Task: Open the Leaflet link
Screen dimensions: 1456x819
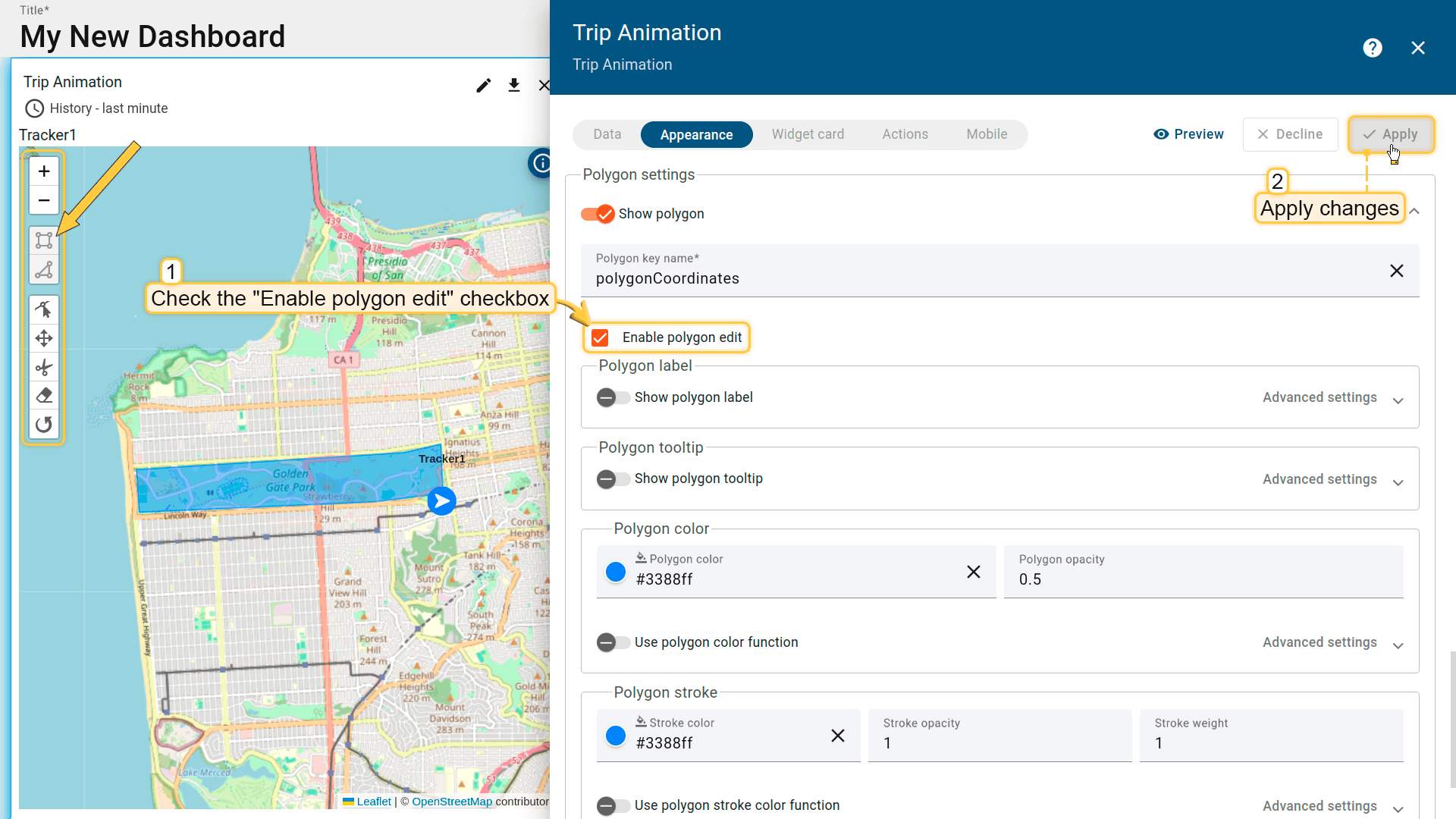Action: click(x=374, y=802)
